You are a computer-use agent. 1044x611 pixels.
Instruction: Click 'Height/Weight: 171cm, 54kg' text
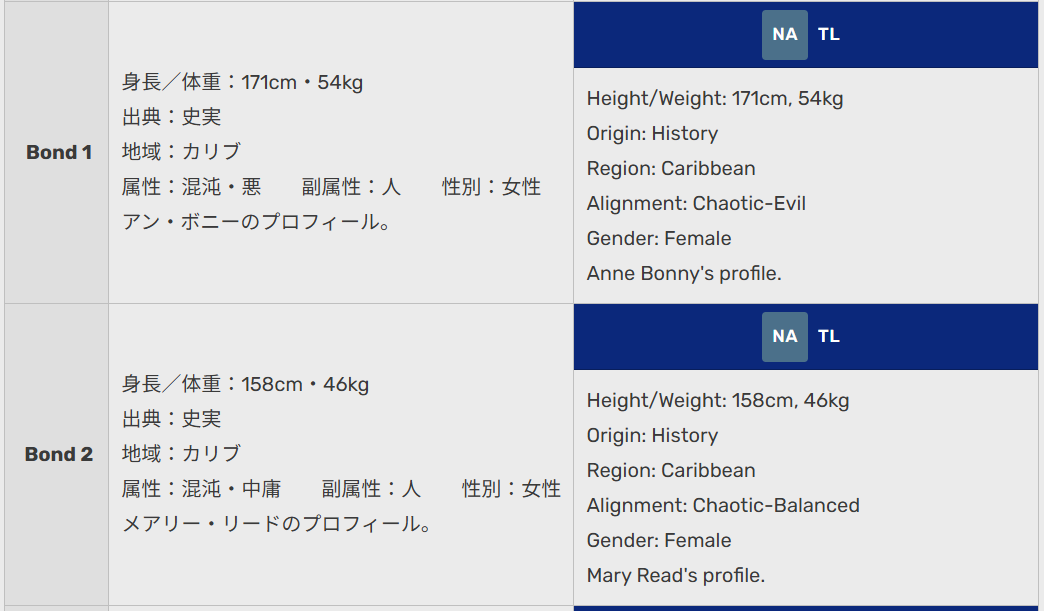(x=715, y=99)
